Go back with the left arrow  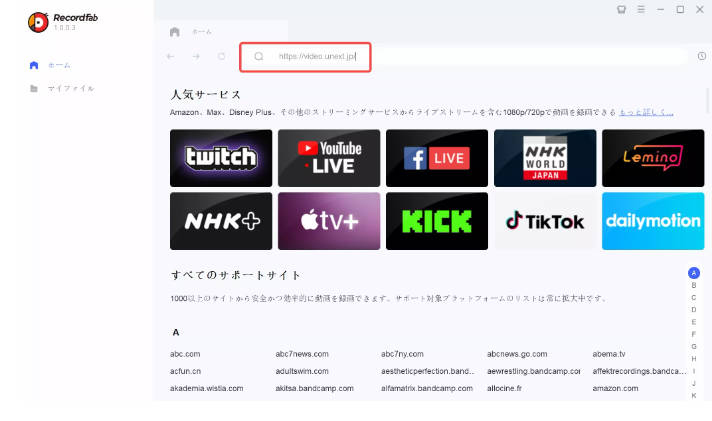(170, 56)
